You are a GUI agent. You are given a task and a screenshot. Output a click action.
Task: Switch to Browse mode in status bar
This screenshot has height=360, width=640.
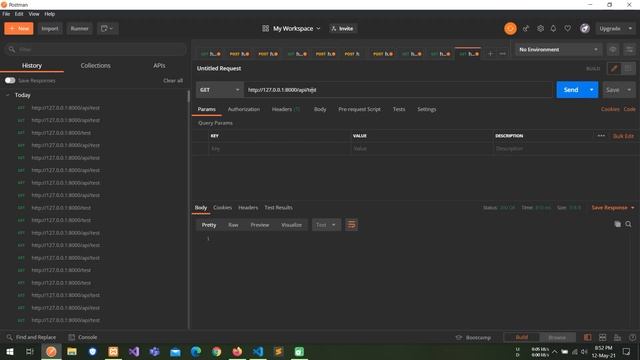click(x=557, y=338)
